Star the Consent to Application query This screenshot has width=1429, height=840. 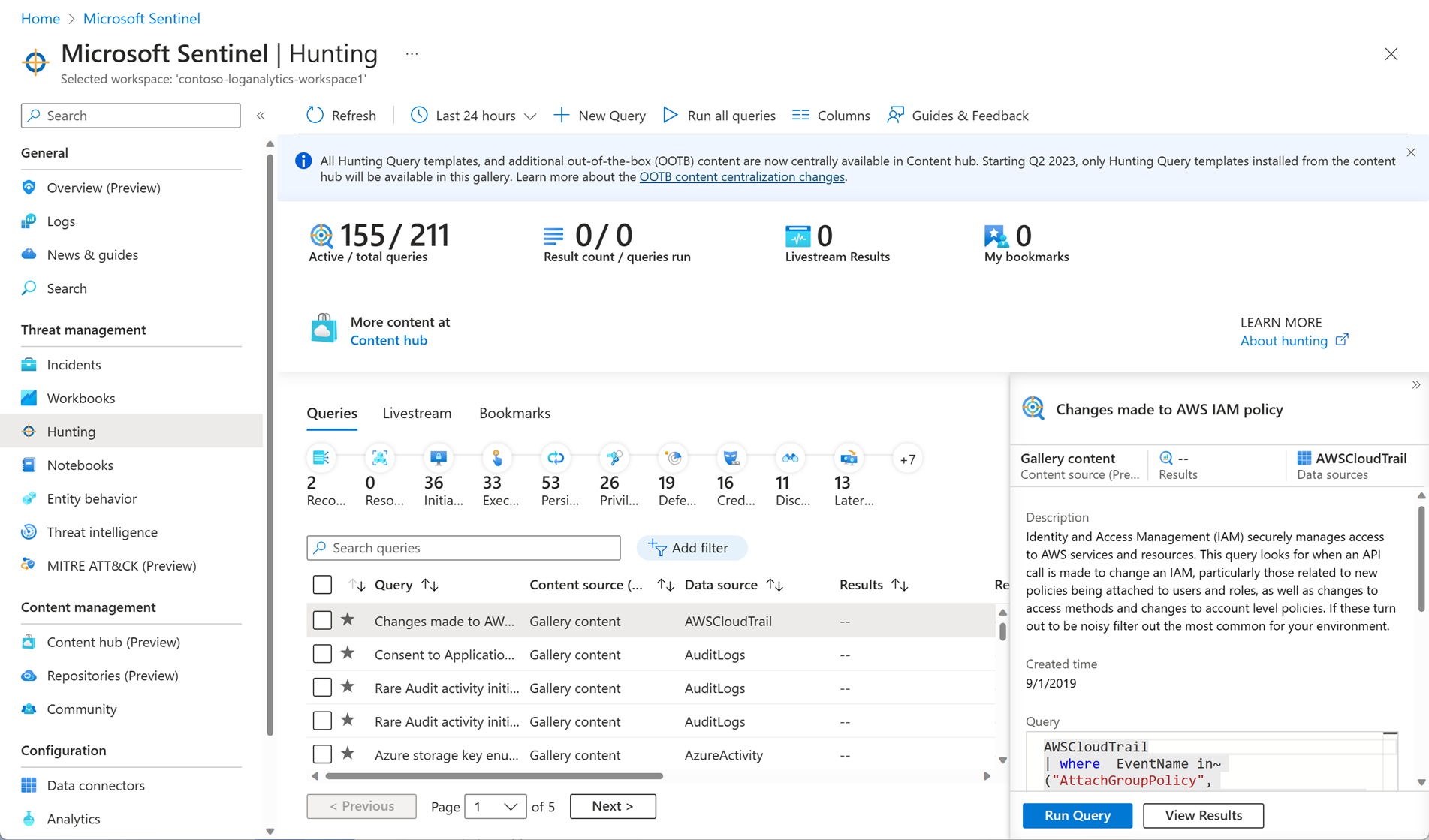[347, 653]
